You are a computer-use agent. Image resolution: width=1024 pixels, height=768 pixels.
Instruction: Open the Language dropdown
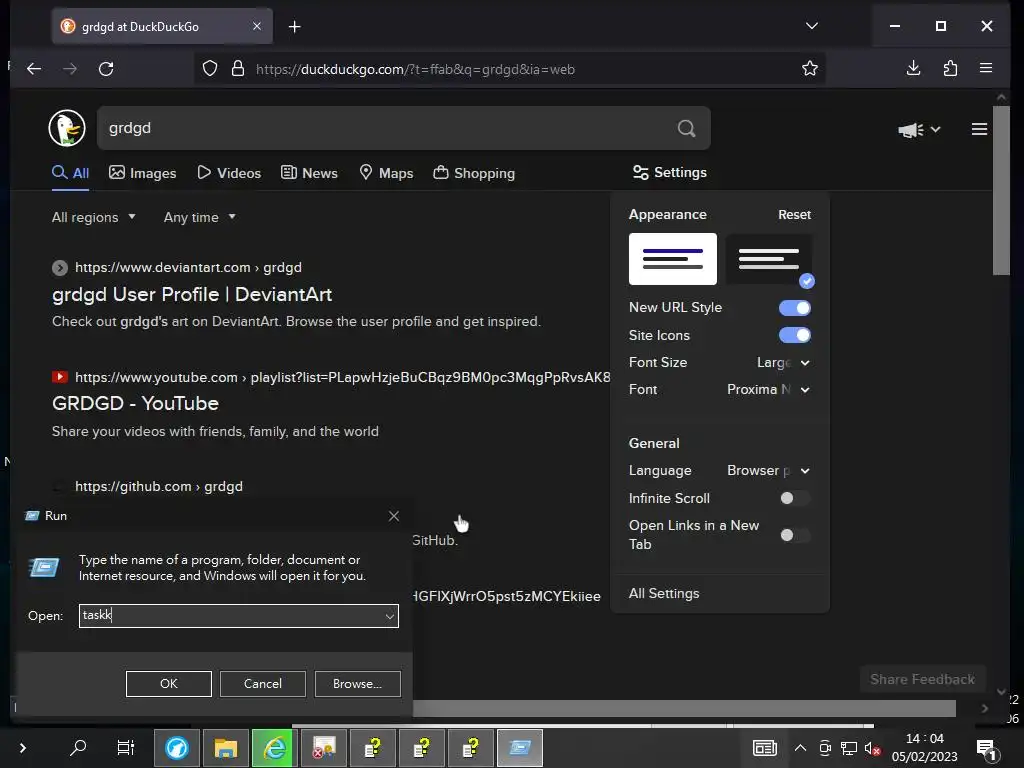pyautogui.click(x=769, y=471)
